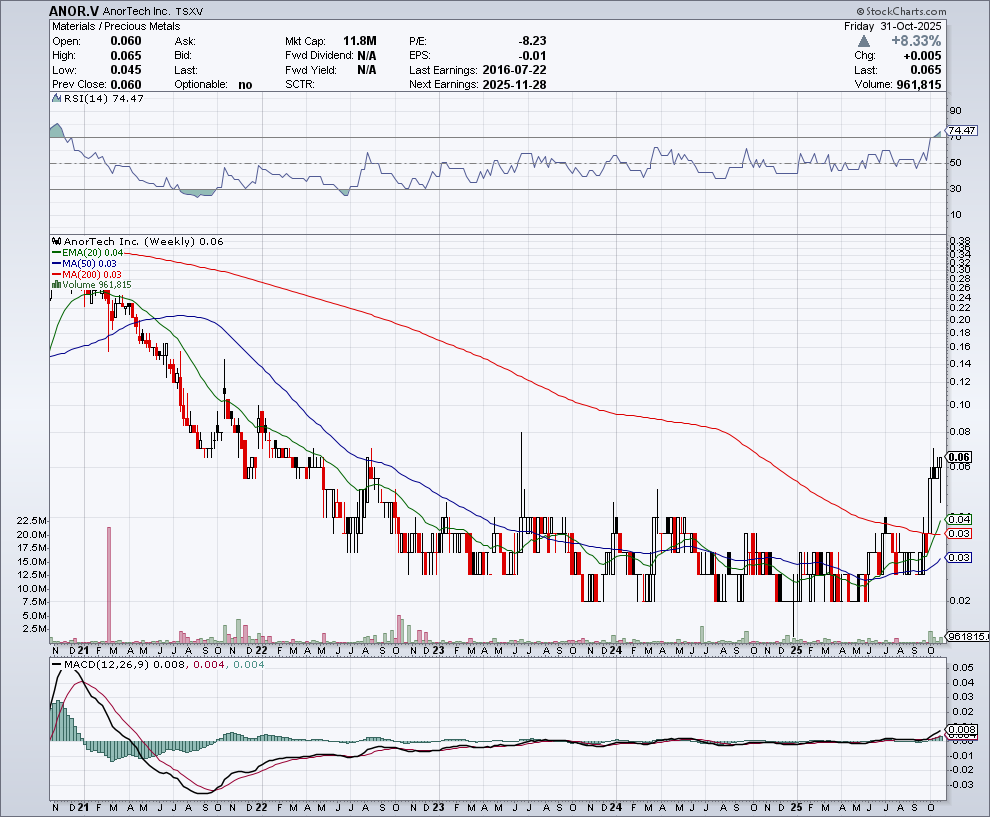Image resolution: width=990 pixels, height=817 pixels.
Task: Click the blue MA(50) legend line marker
Action: tap(56, 263)
